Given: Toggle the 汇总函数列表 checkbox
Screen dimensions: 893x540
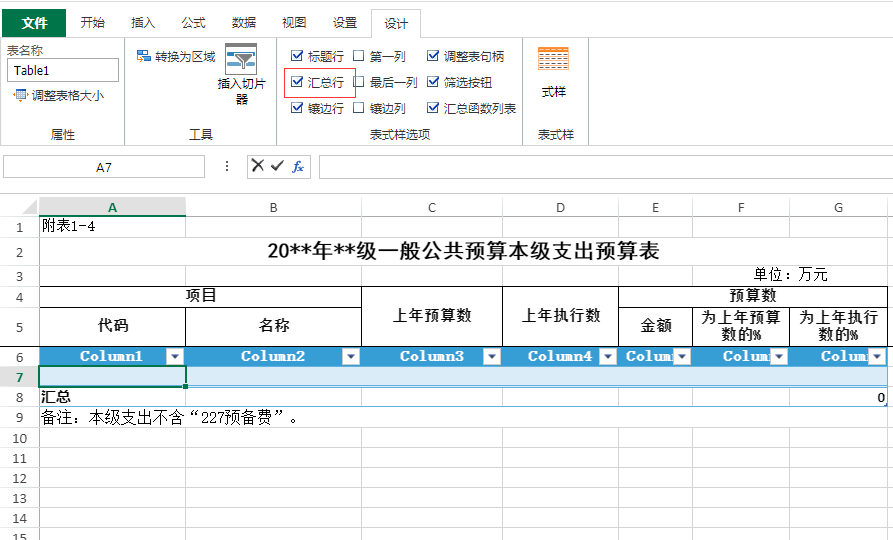Looking at the screenshot, I should coord(433,108).
